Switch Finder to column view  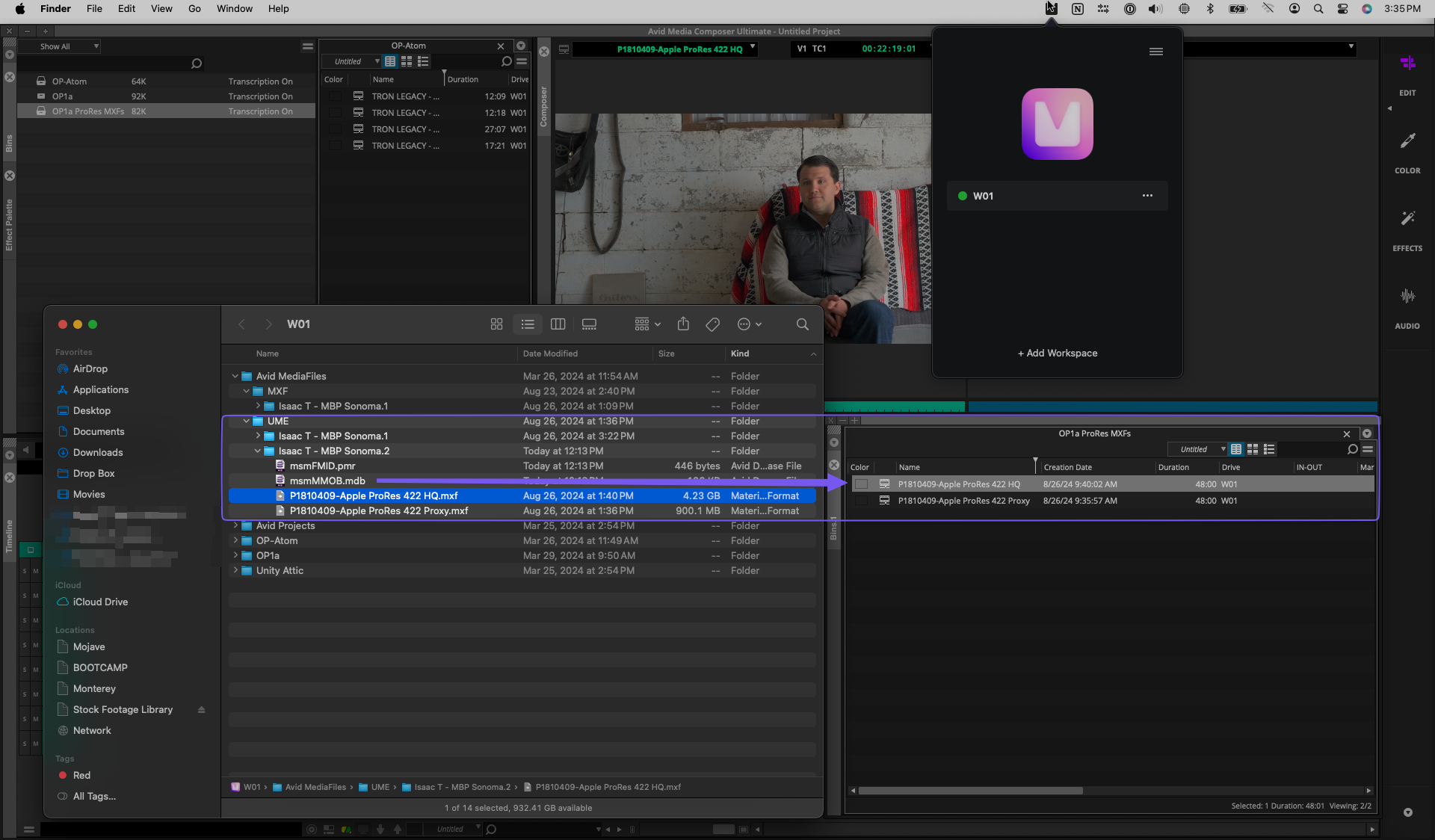click(x=558, y=324)
